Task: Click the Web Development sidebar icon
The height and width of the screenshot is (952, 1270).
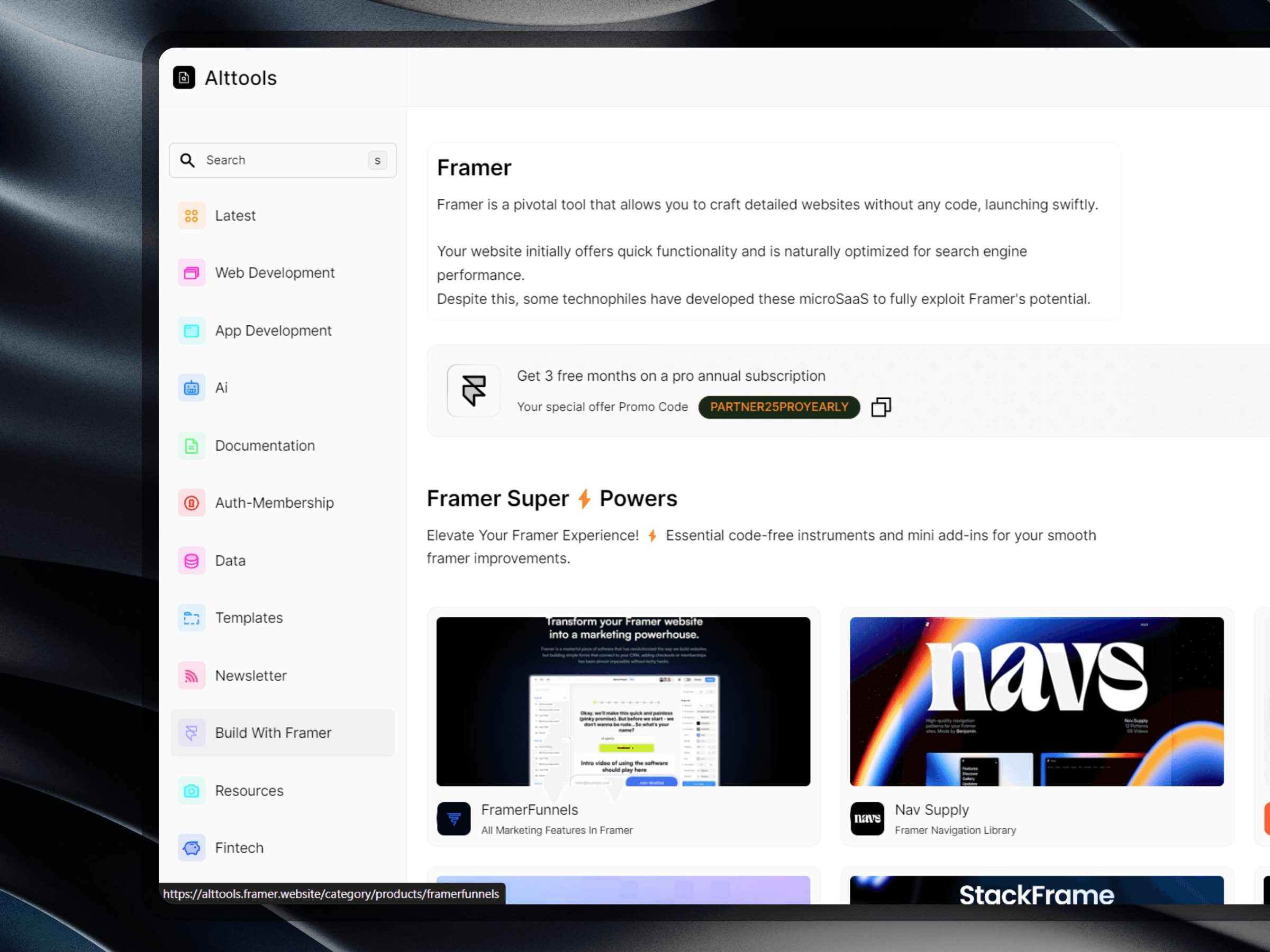Action: 191,272
